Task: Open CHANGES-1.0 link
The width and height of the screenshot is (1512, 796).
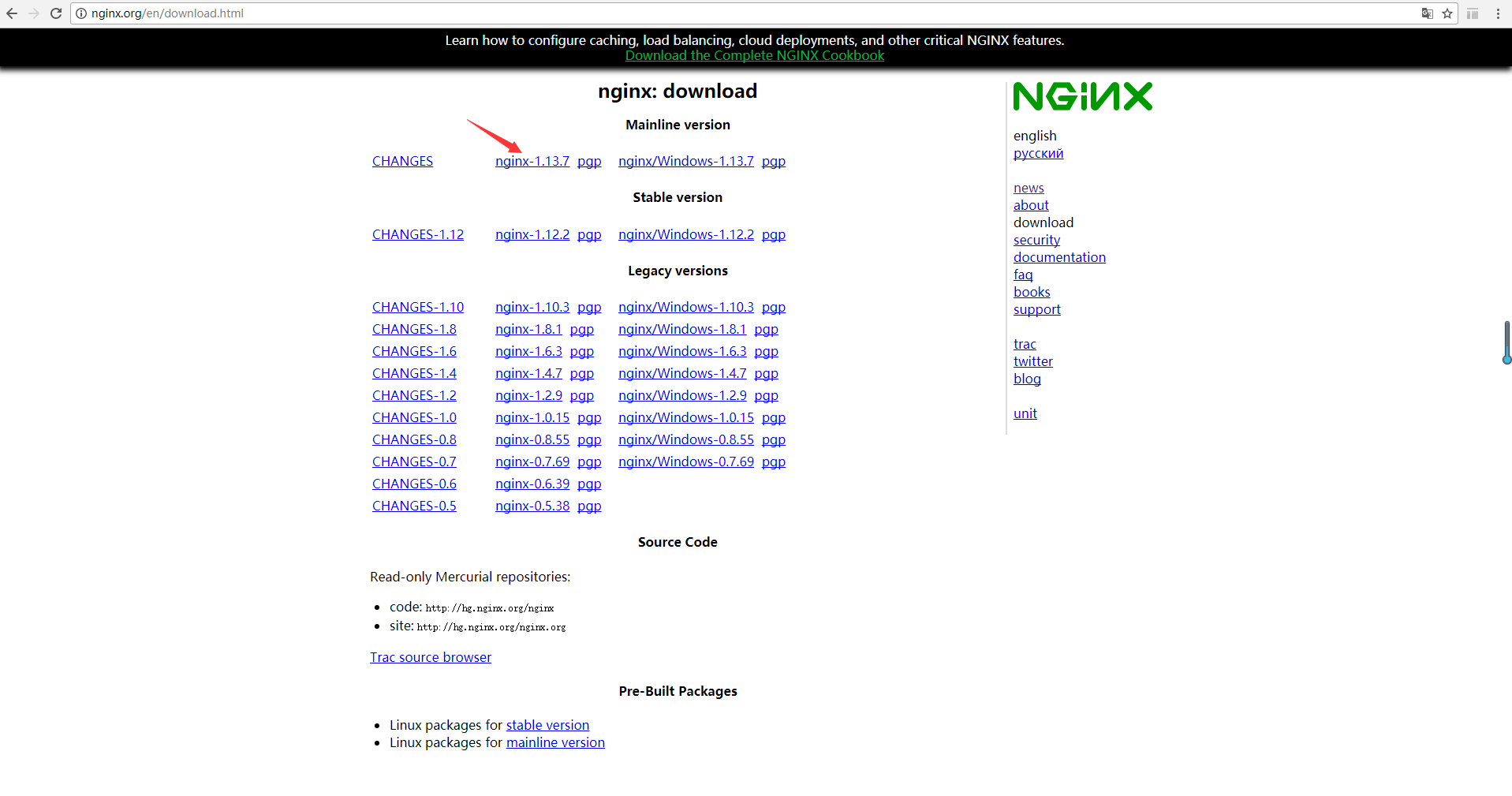Action: 414,417
